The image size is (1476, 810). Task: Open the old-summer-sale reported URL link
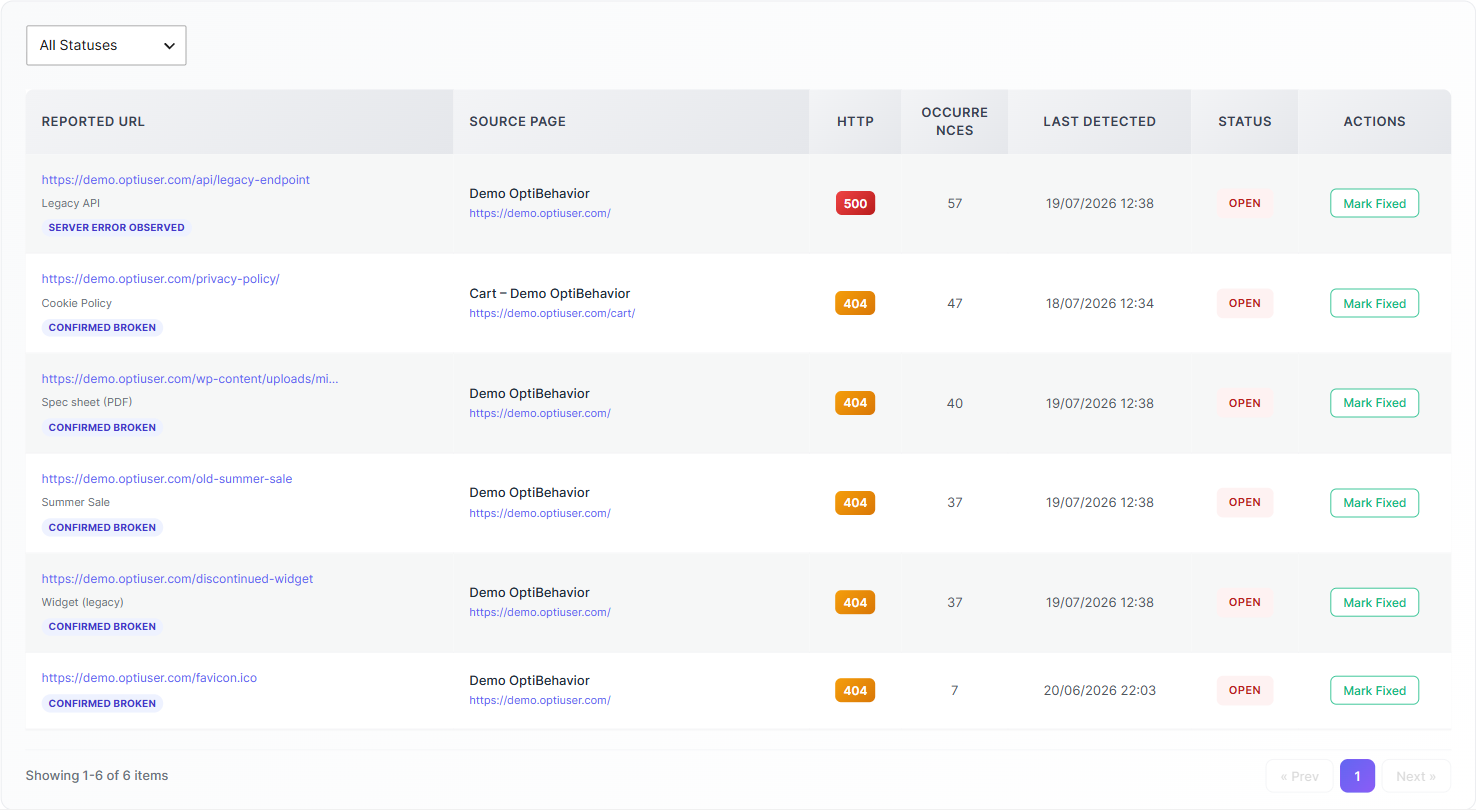tap(167, 479)
